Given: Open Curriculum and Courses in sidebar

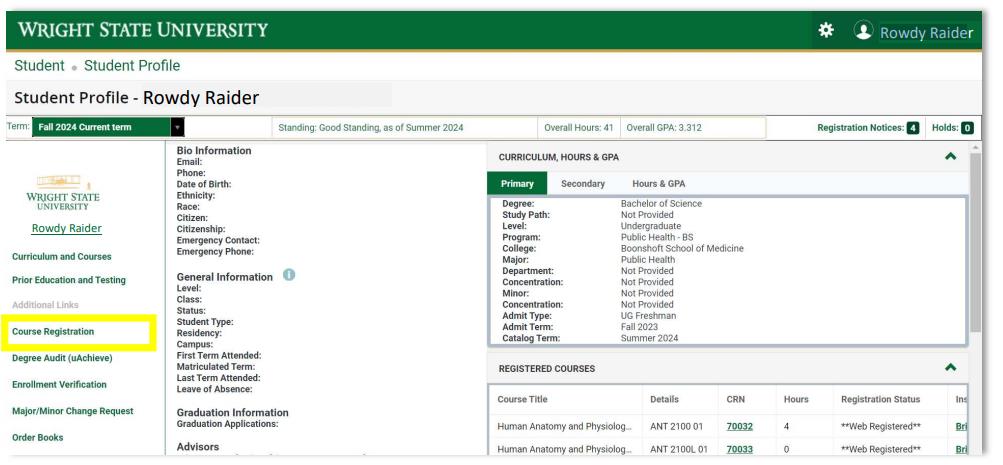Looking at the screenshot, I should pyautogui.click(x=61, y=256).
